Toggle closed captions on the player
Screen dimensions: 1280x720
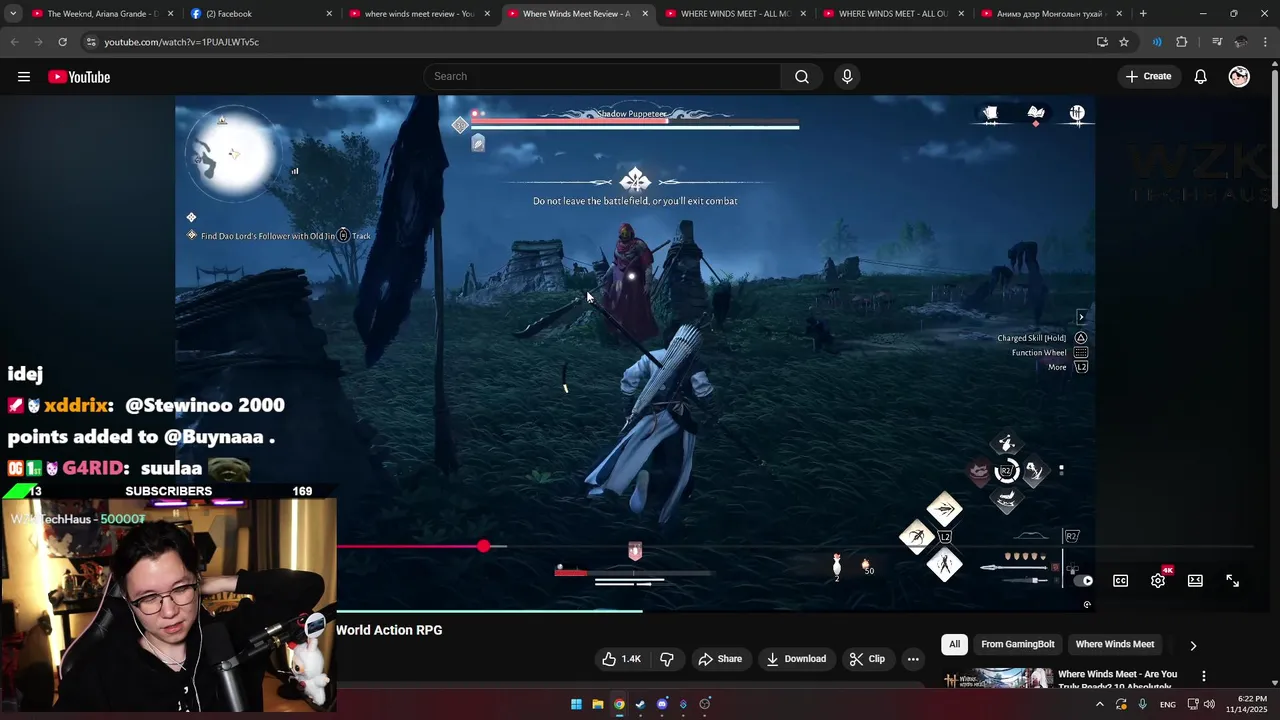coord(1121,581)
